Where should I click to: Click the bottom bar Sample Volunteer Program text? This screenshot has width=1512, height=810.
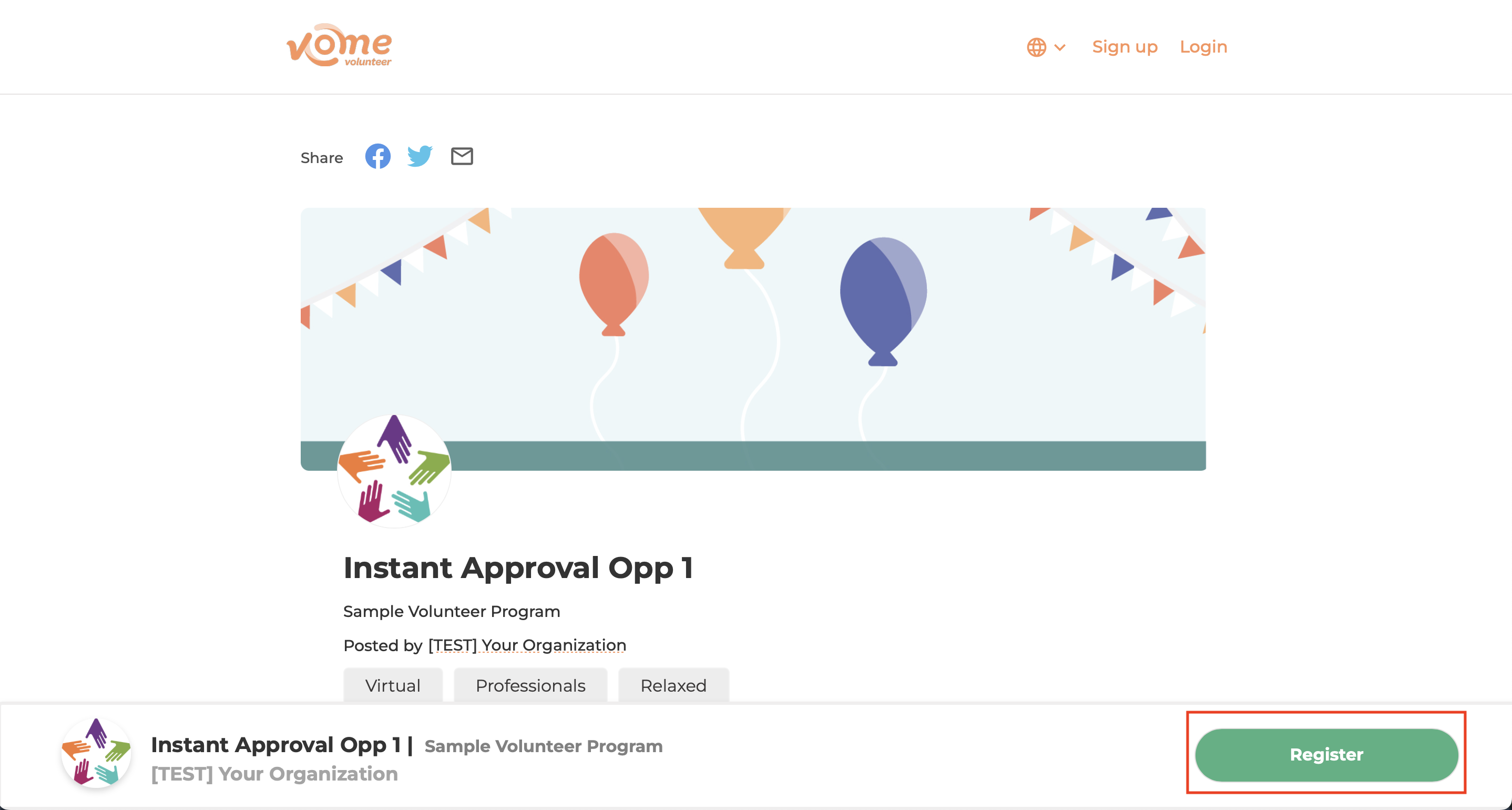[x=544, y=746]
